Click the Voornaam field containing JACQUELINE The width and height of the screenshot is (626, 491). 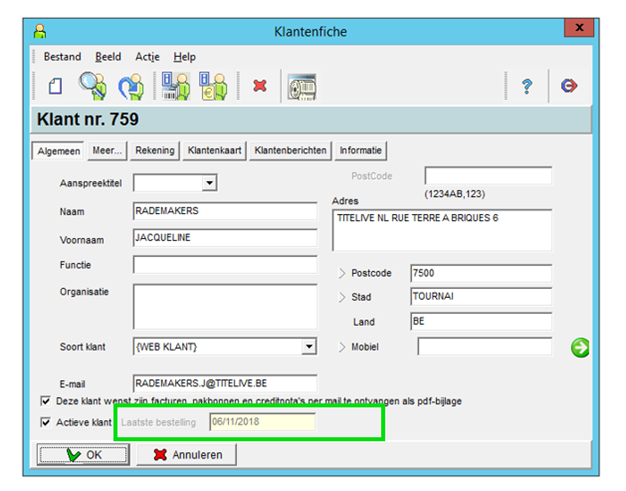pyautogui.click(x=225, y=238)
